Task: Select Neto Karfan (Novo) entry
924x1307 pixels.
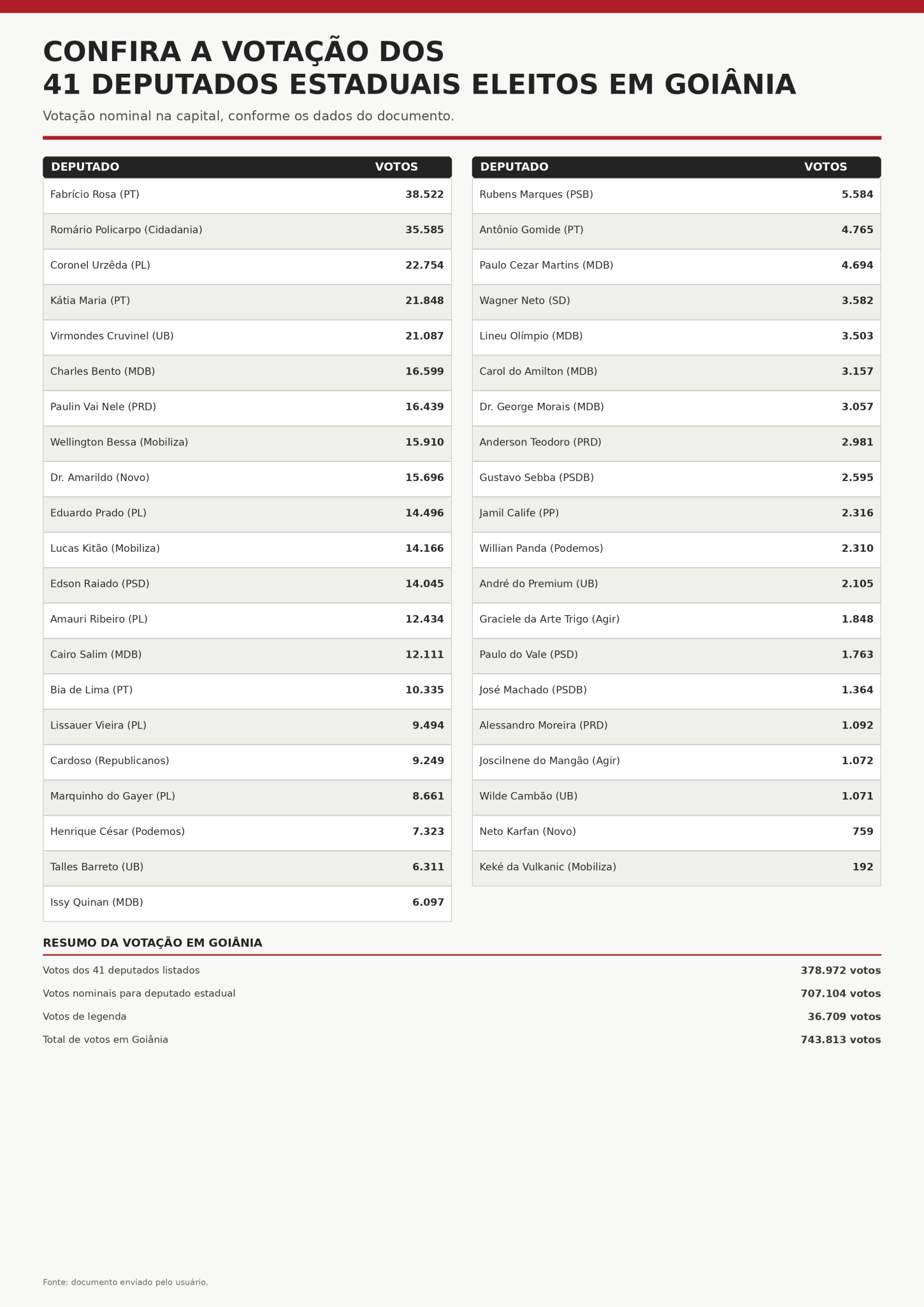Action: pyautogui.click(x=676, y=832)
